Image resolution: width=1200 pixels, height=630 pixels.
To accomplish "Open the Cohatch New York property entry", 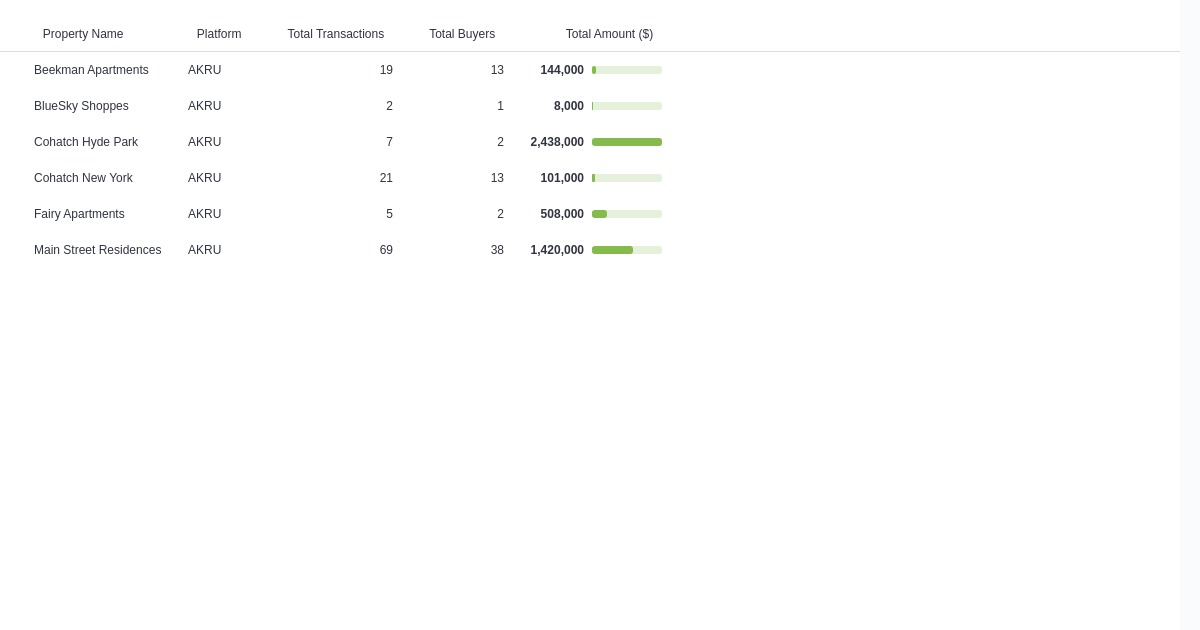I will point(83,178).
